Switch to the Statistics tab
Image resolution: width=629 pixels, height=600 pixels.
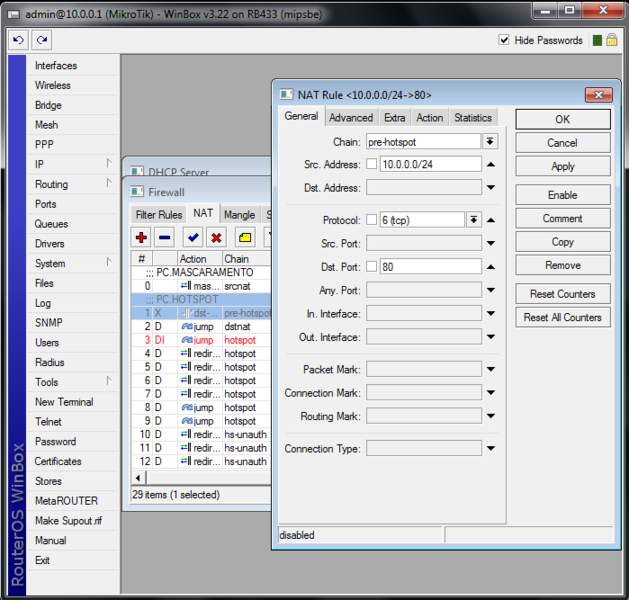click(473, 118)
